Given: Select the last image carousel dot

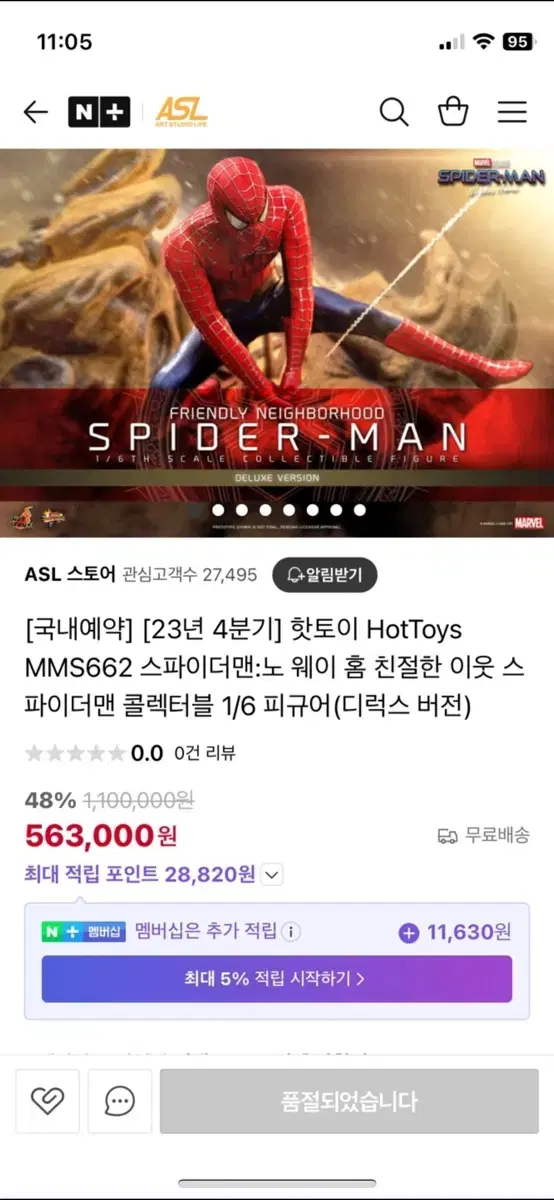Looking at the screenshot, I should tap(360, 510).
